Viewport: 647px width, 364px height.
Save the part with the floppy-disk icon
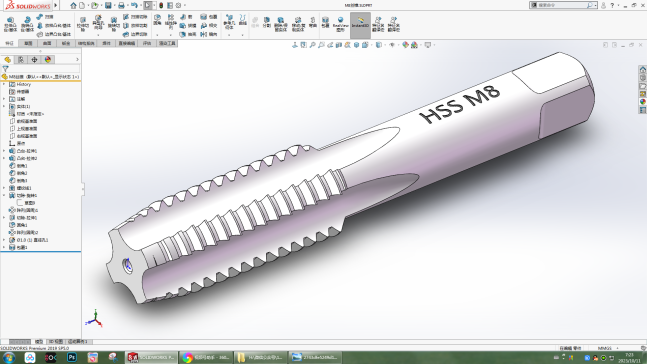(x=108, y=5)
